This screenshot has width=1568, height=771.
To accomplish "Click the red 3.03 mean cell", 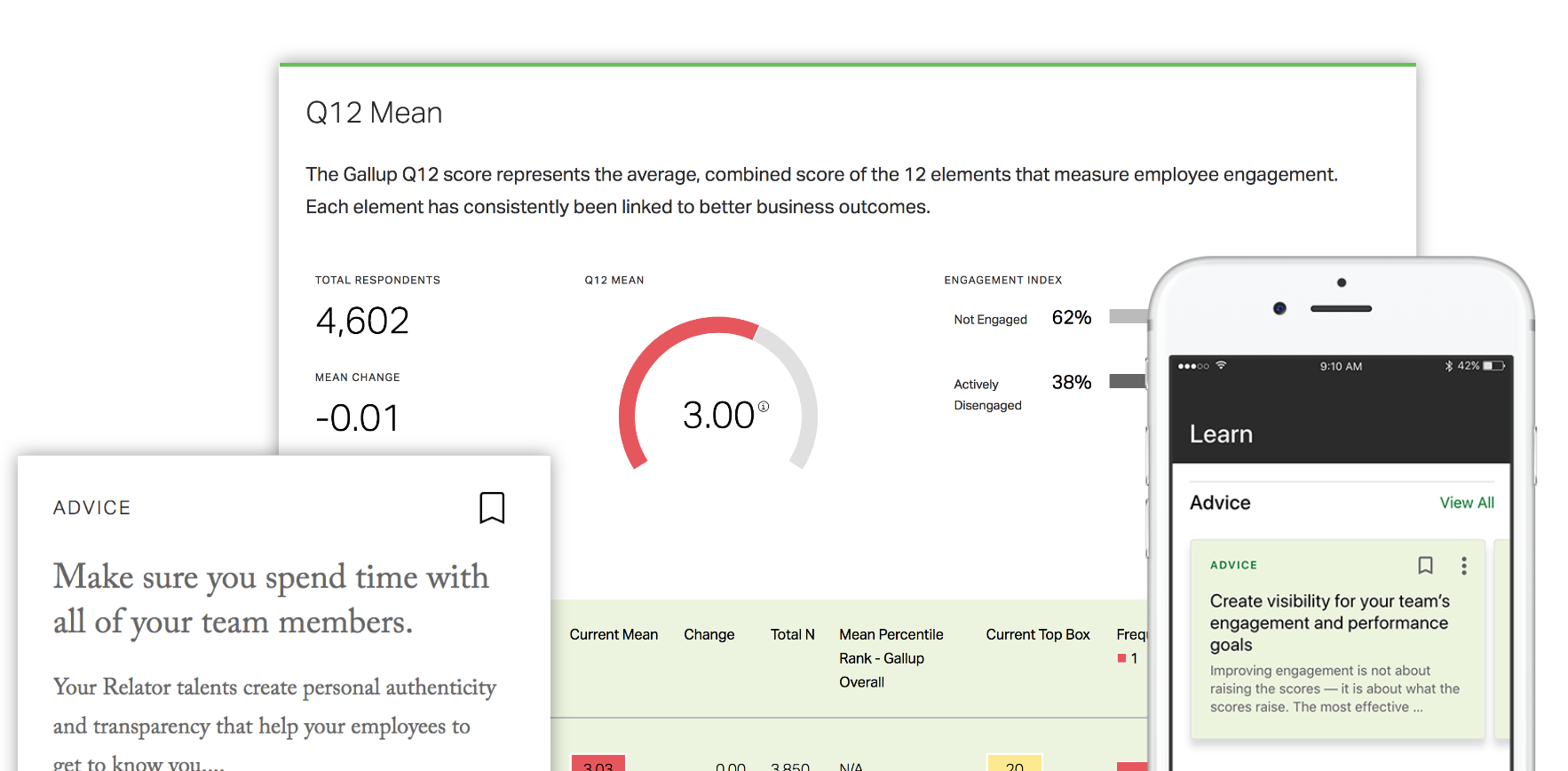I will (598, 763).
